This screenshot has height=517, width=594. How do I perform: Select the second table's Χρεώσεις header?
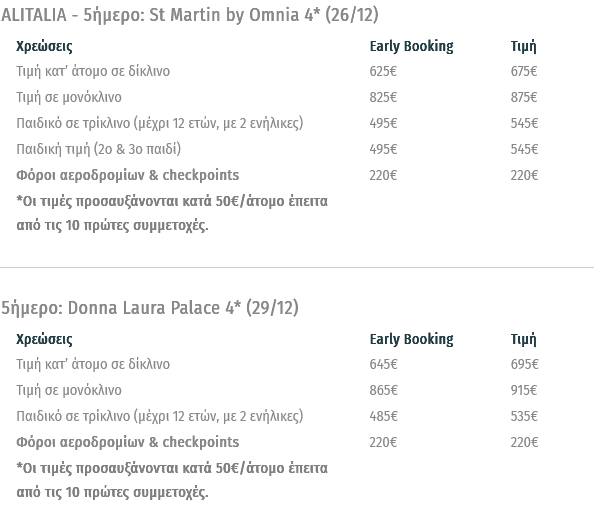[x=44, y=339]
